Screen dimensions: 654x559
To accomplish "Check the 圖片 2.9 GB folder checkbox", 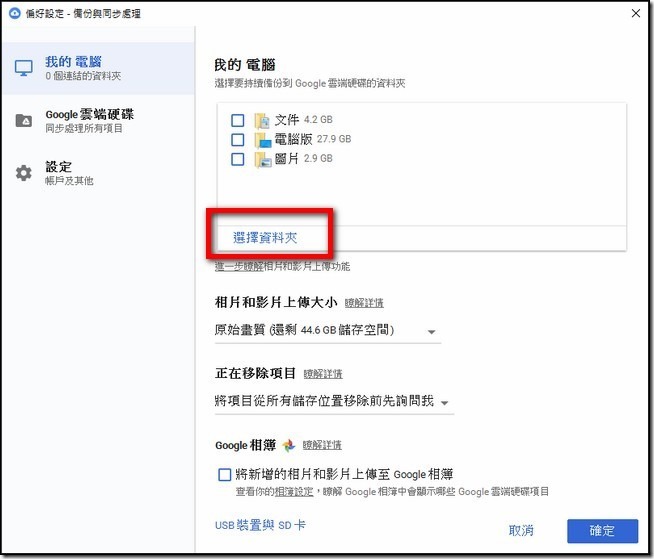I will point(238,159).
